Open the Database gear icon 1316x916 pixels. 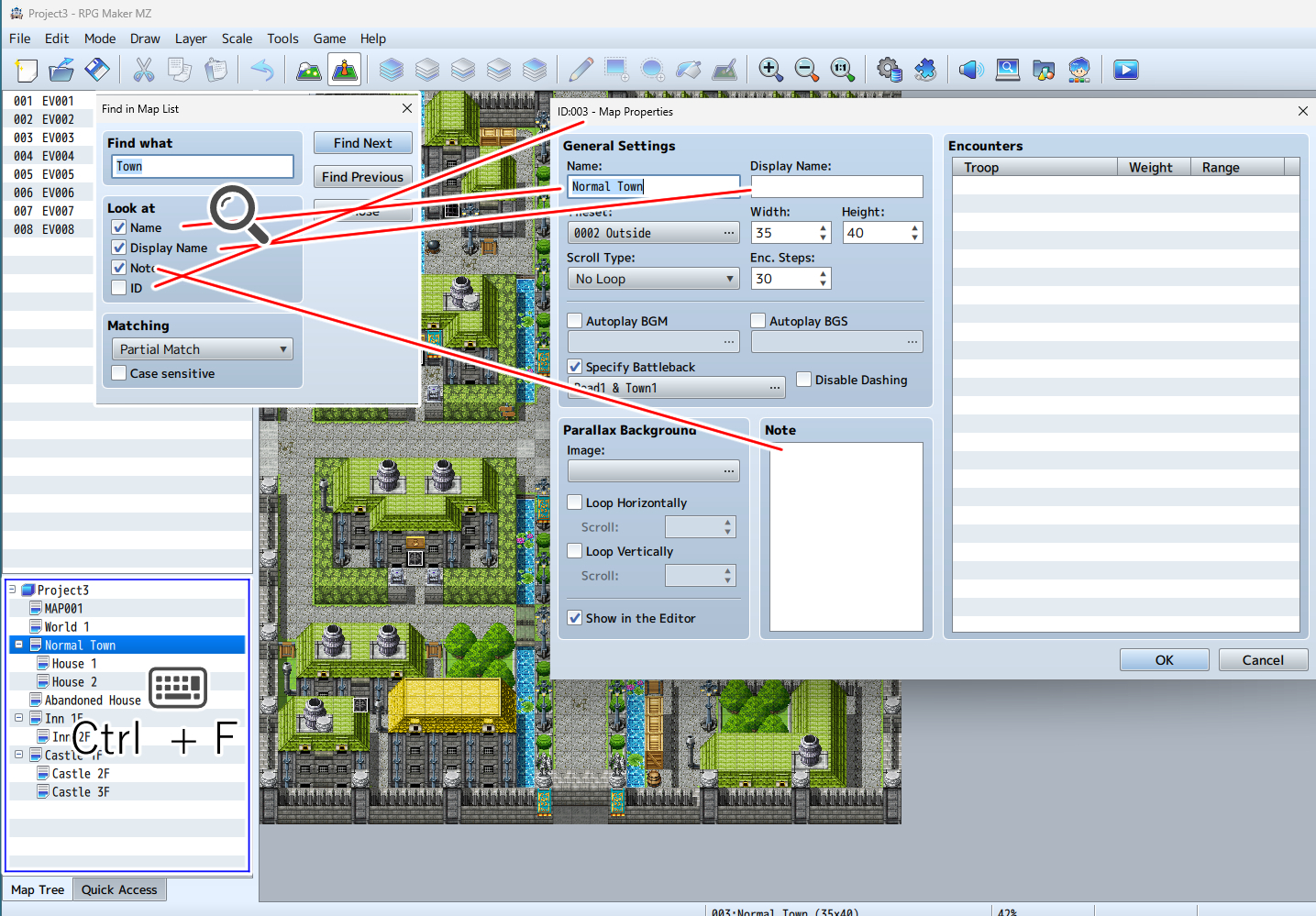[889, 70]
